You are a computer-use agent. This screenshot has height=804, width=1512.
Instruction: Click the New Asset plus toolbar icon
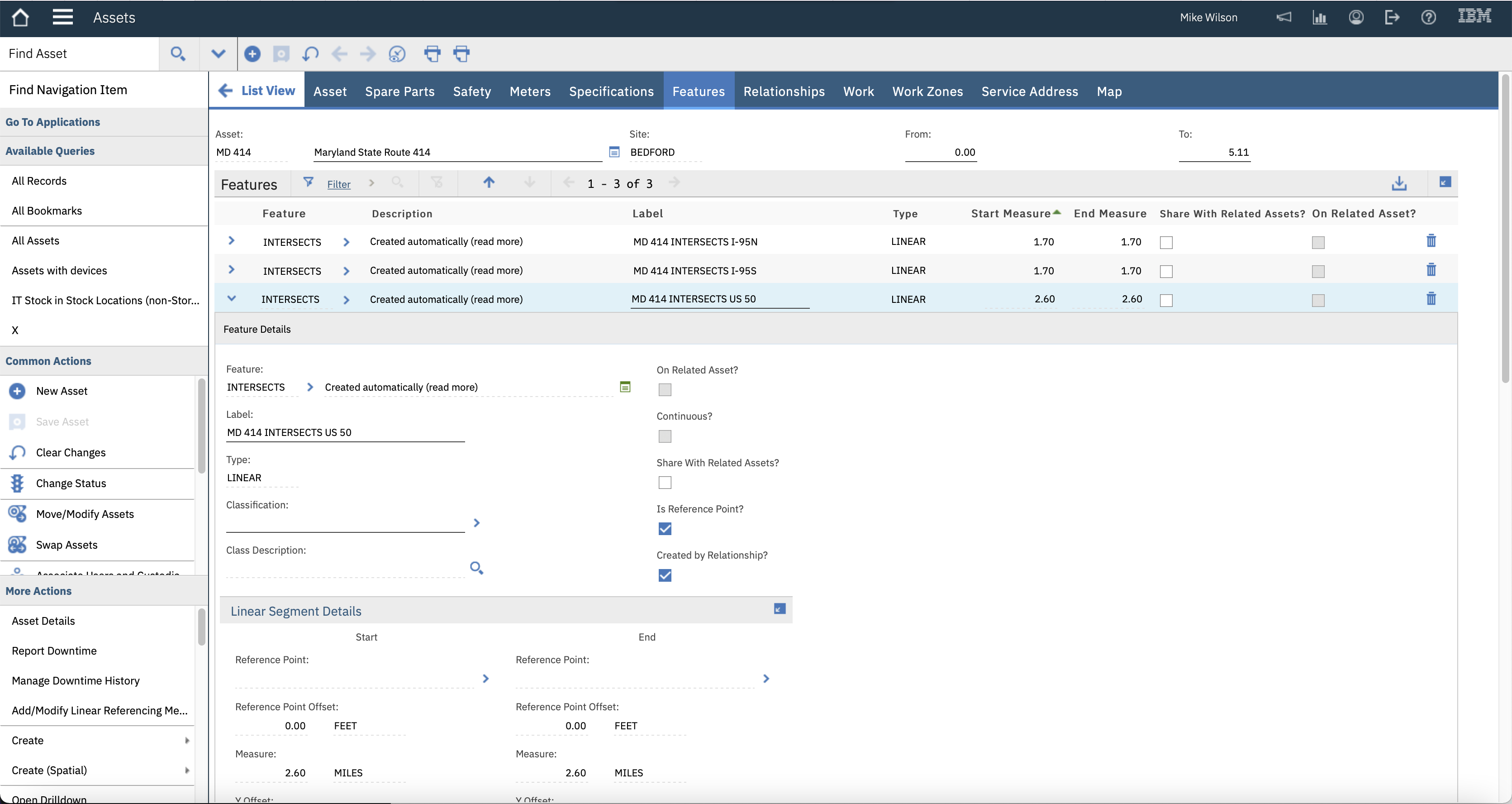[x=252, y=54]
